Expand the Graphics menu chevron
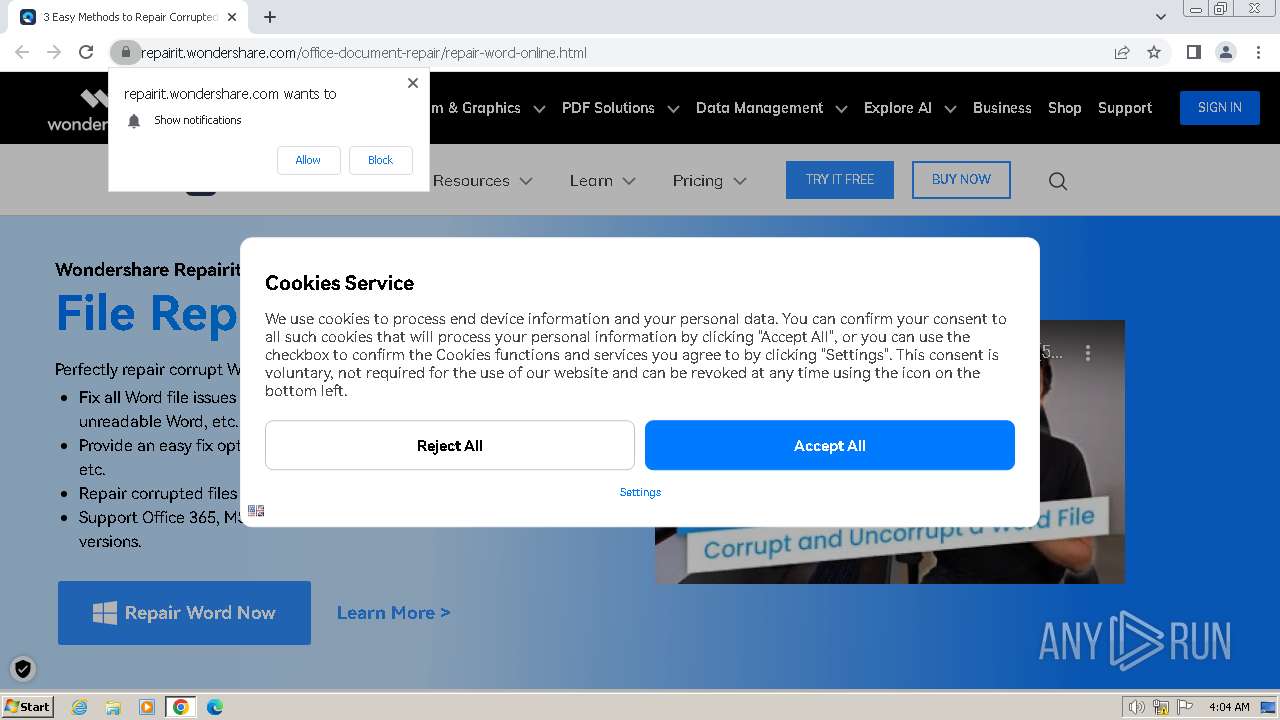Image resolution: width=1280 pixels, height=720 pixels. click(539, 109)
